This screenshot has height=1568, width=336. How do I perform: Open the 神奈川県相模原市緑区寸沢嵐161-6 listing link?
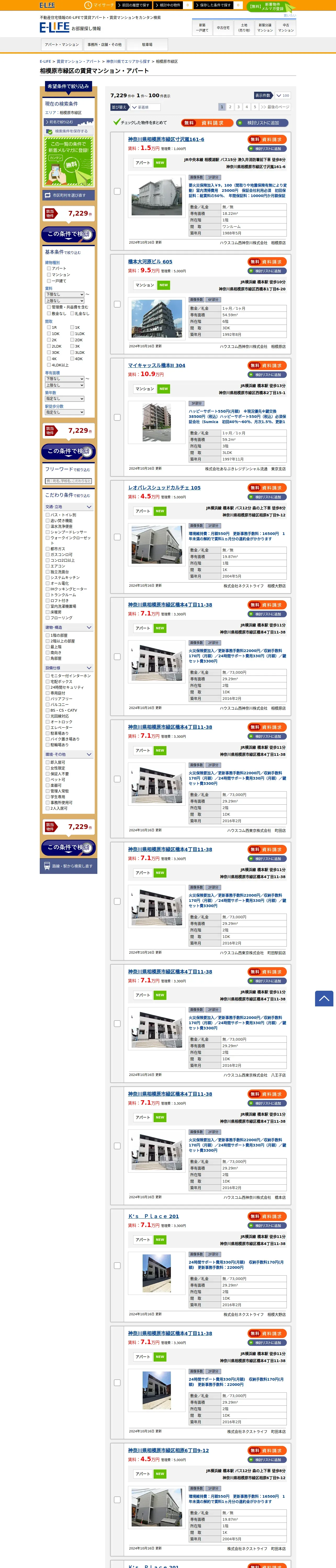(x=166, y=139)
